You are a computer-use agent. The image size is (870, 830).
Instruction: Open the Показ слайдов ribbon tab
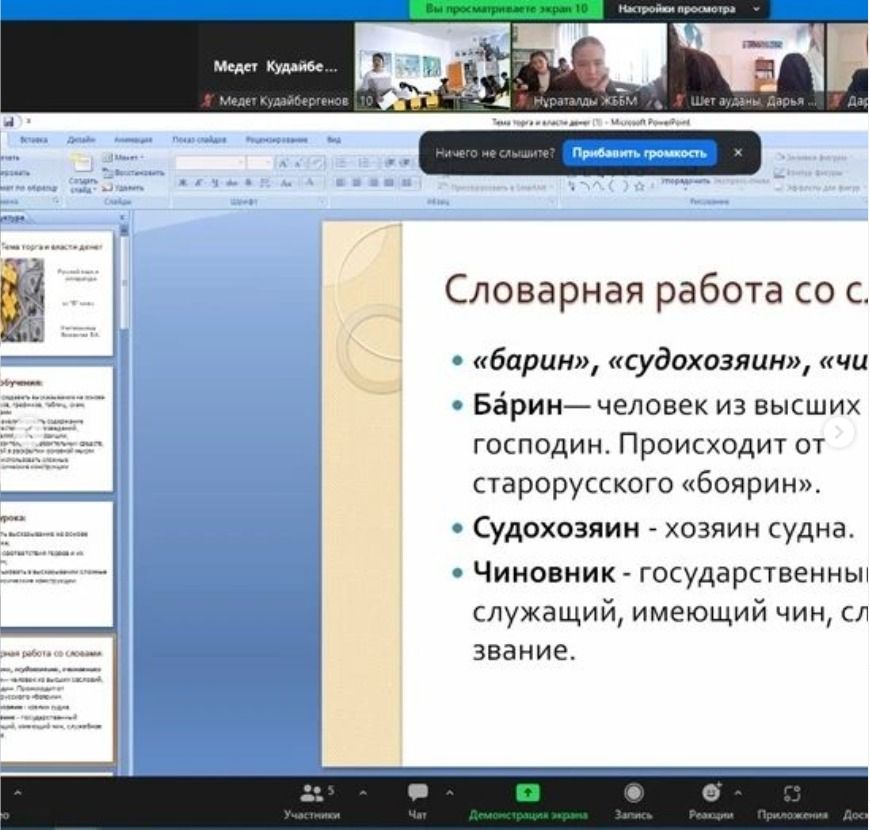pyautogui.click(x=195, y=141)
